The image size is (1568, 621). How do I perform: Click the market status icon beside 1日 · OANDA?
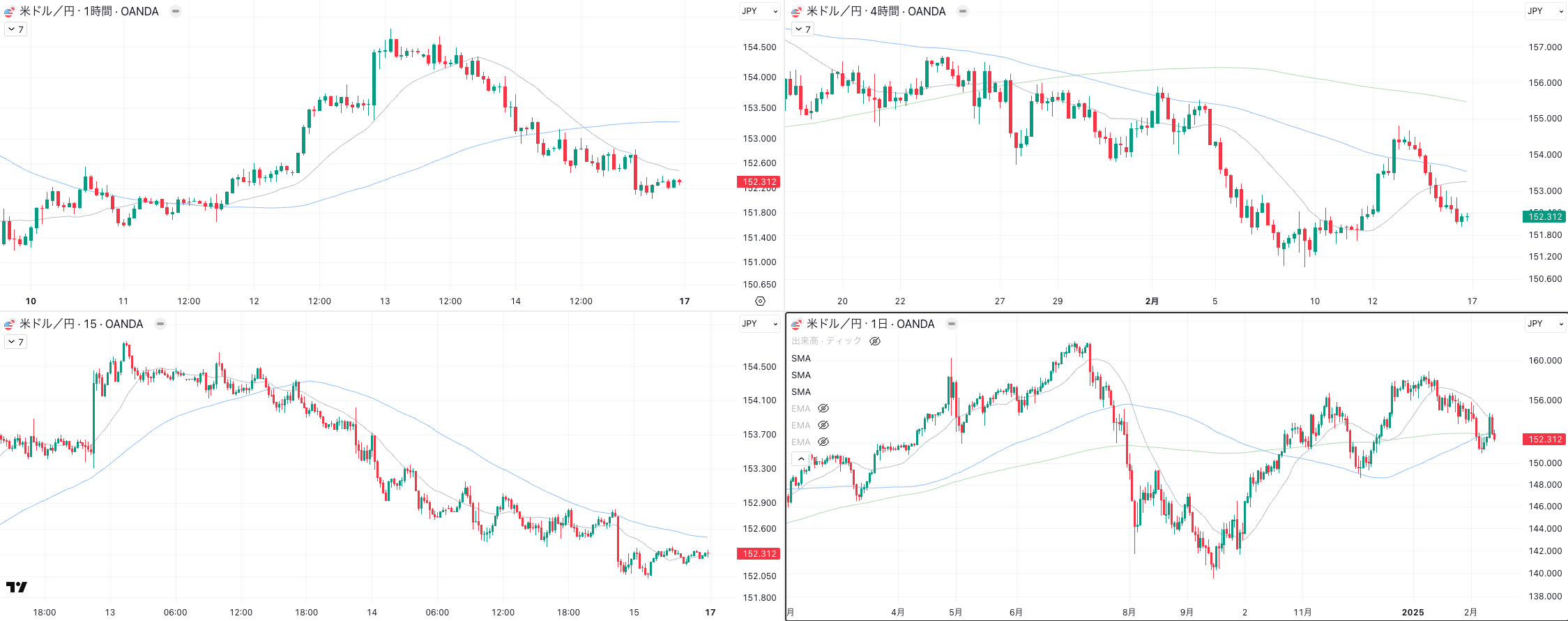952,324
